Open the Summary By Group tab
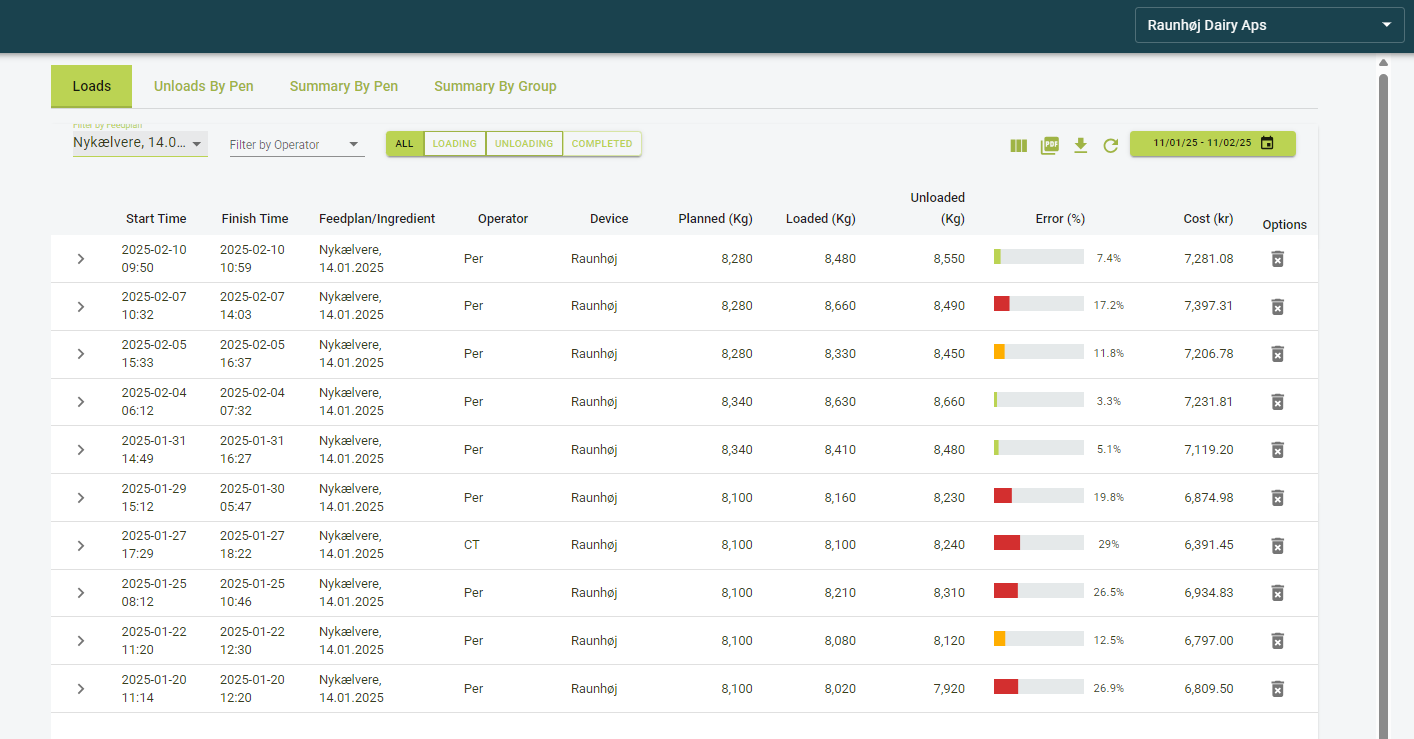This screenshot has width=1414, height=739. 495,87
